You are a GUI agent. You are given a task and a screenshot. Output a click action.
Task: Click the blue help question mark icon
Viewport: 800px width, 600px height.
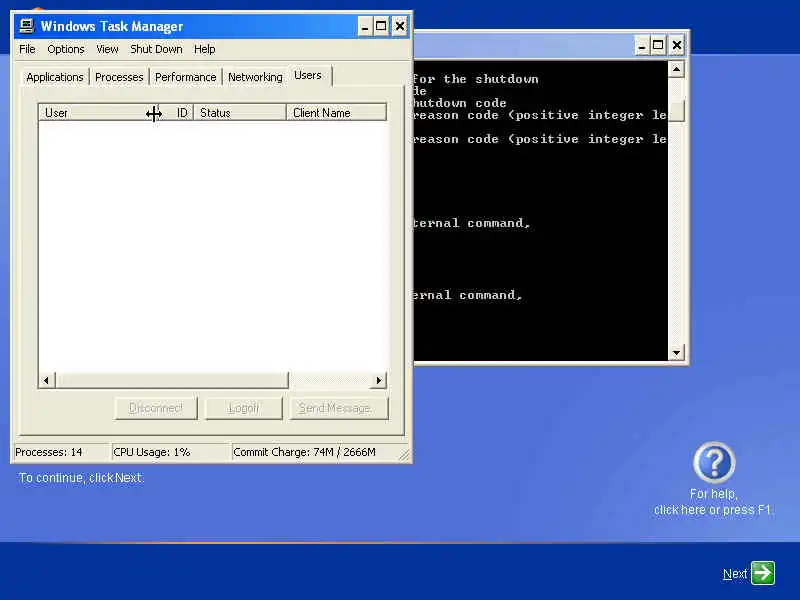point(714,462)
